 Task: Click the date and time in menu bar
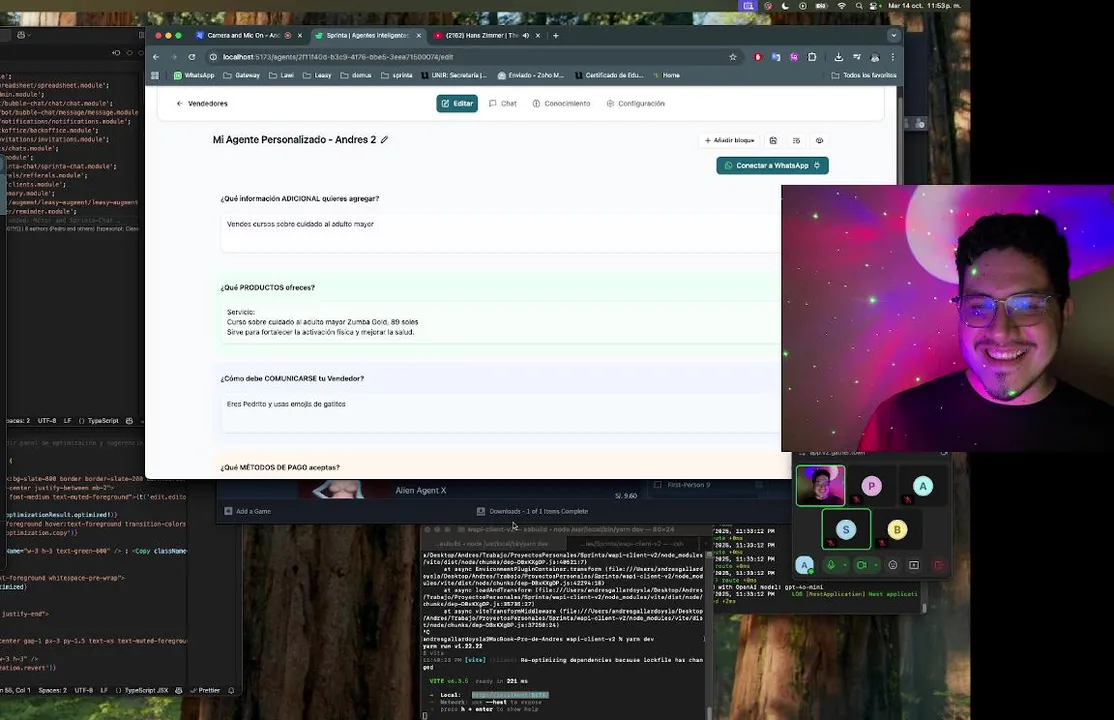(924, 6)
